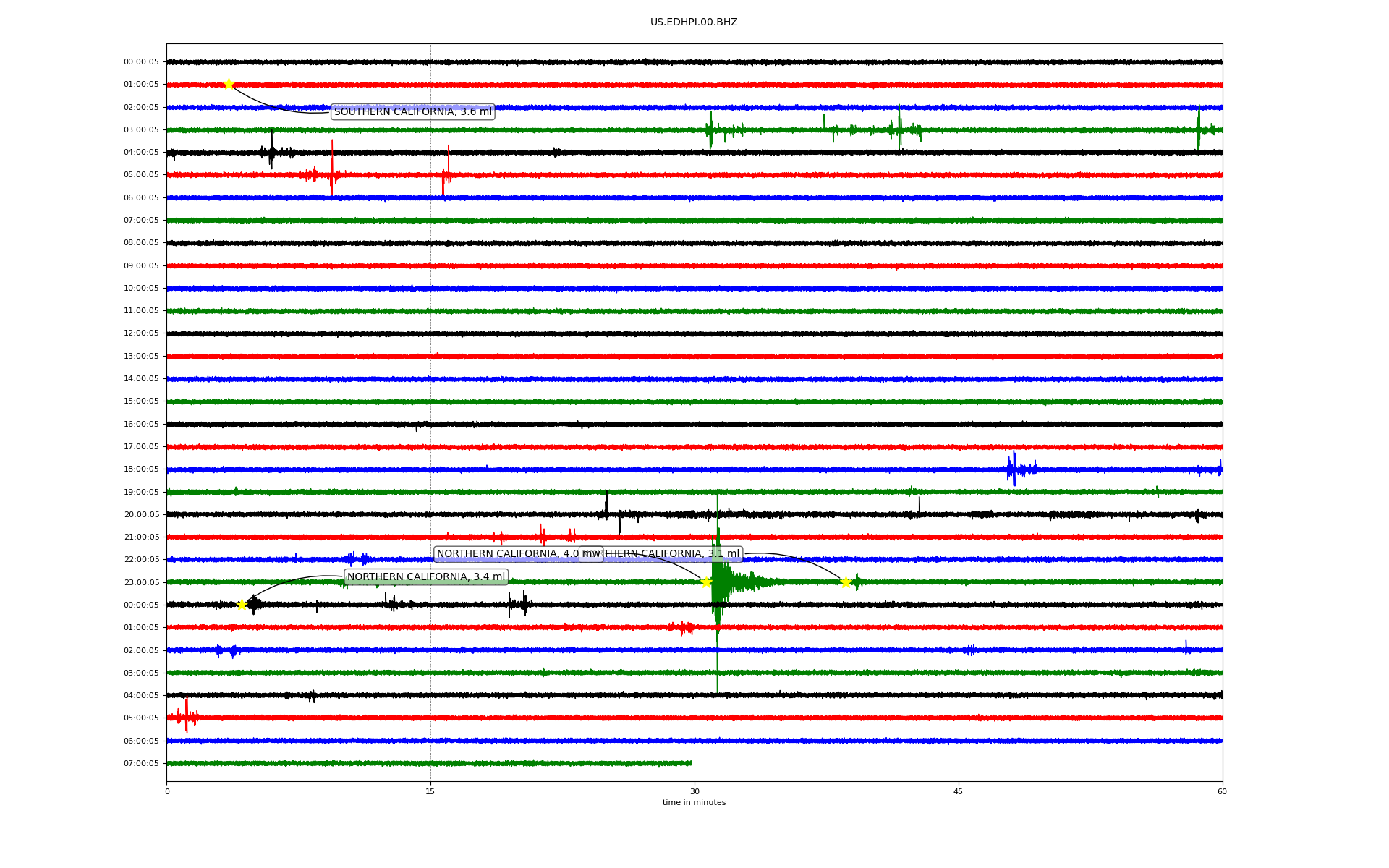The image size is (1389, 868).
Task: Click the 18:00:05 row time label
Action: pyautogui.click(x=141, y=469)
